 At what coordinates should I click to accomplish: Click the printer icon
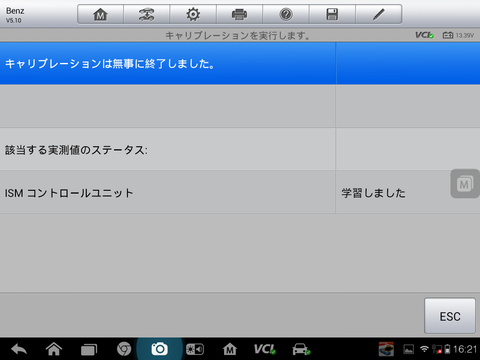click(x=239, y=14)
